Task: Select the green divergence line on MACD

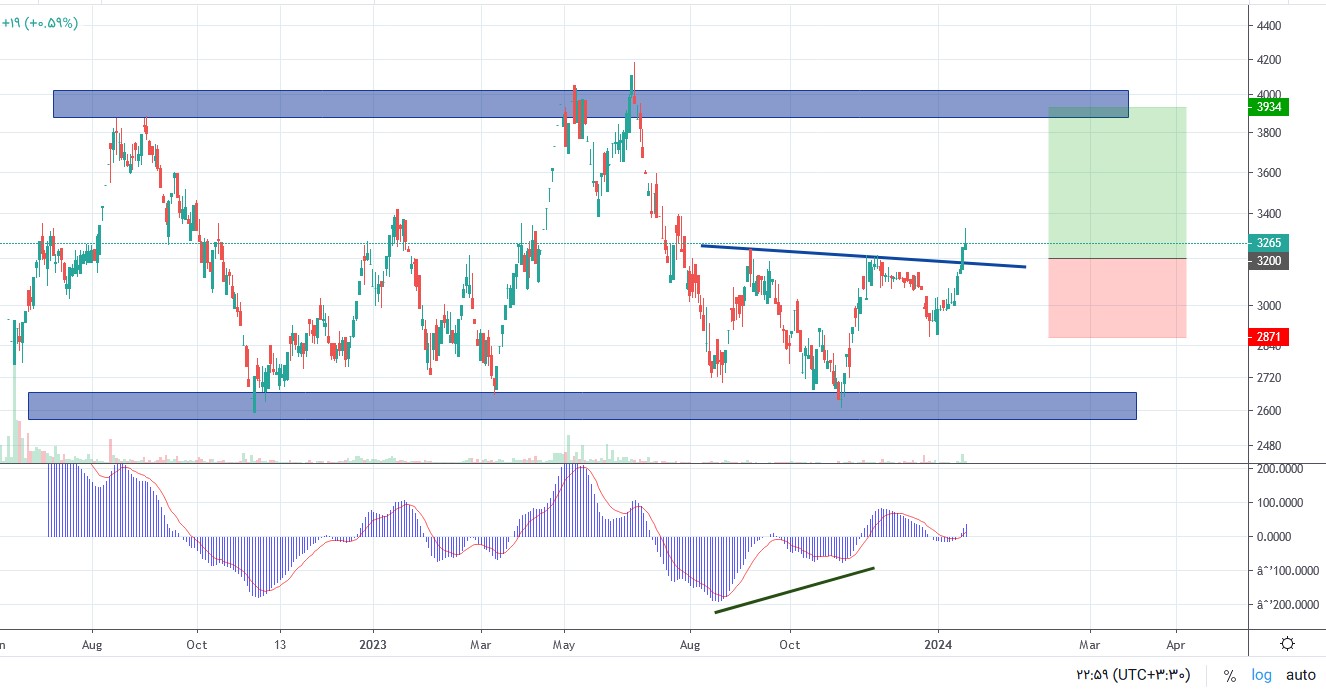Action: 795,590
